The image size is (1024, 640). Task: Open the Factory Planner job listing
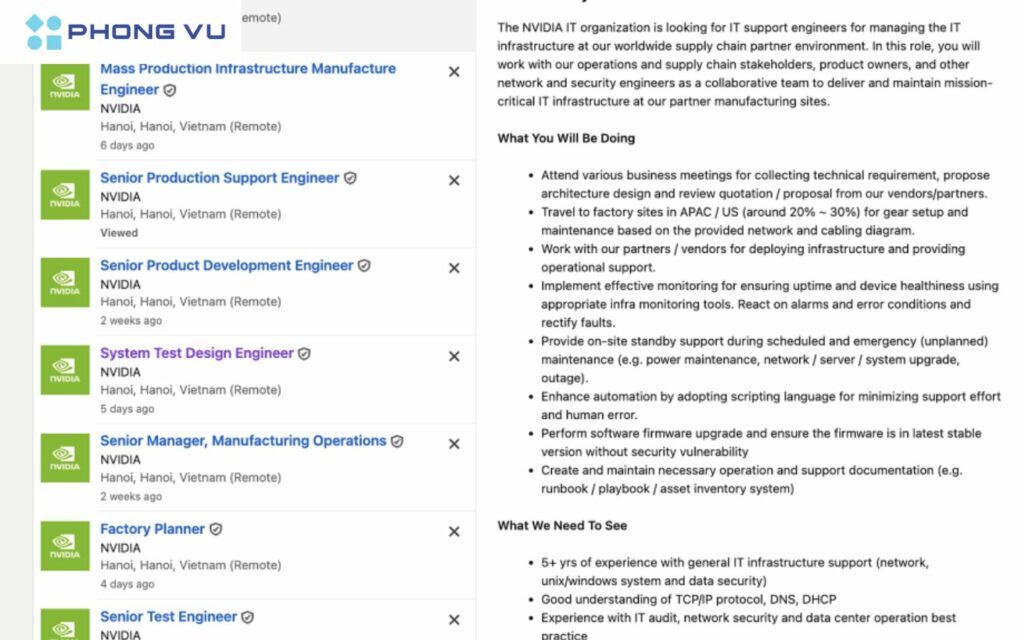pyautogui.click(x=152, y=529)
